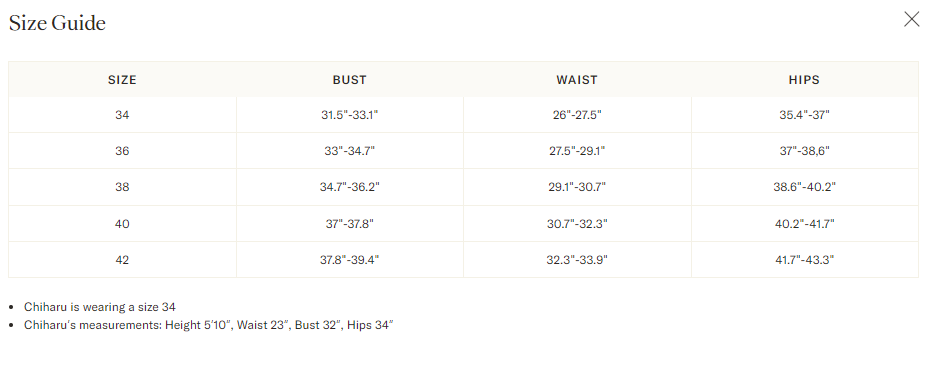Click Chiharu's measurements line
930x370 pixels.
[209, 325]
